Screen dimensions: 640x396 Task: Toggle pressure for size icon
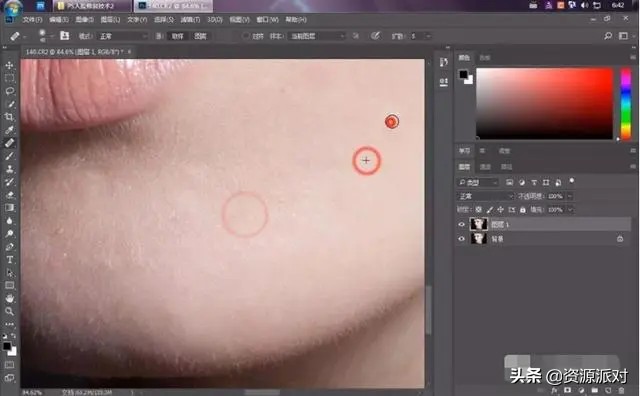pos(376,36)
